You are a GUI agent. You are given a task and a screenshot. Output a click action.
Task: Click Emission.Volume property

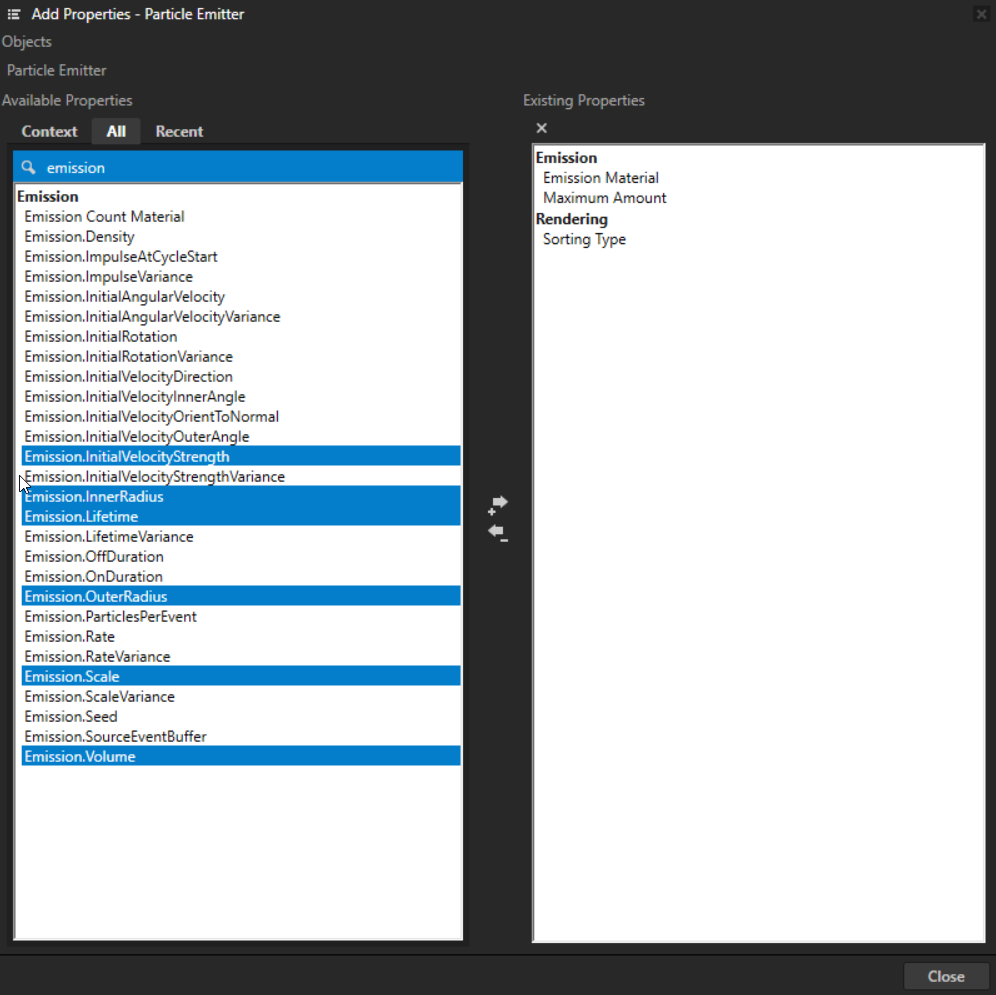tap(241, 756)
